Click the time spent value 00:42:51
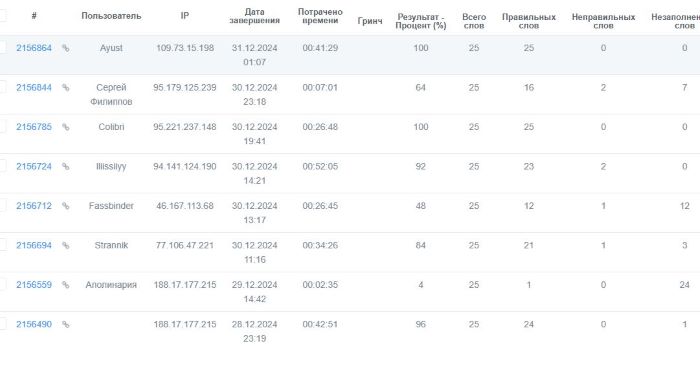 (x=320, y=324)
